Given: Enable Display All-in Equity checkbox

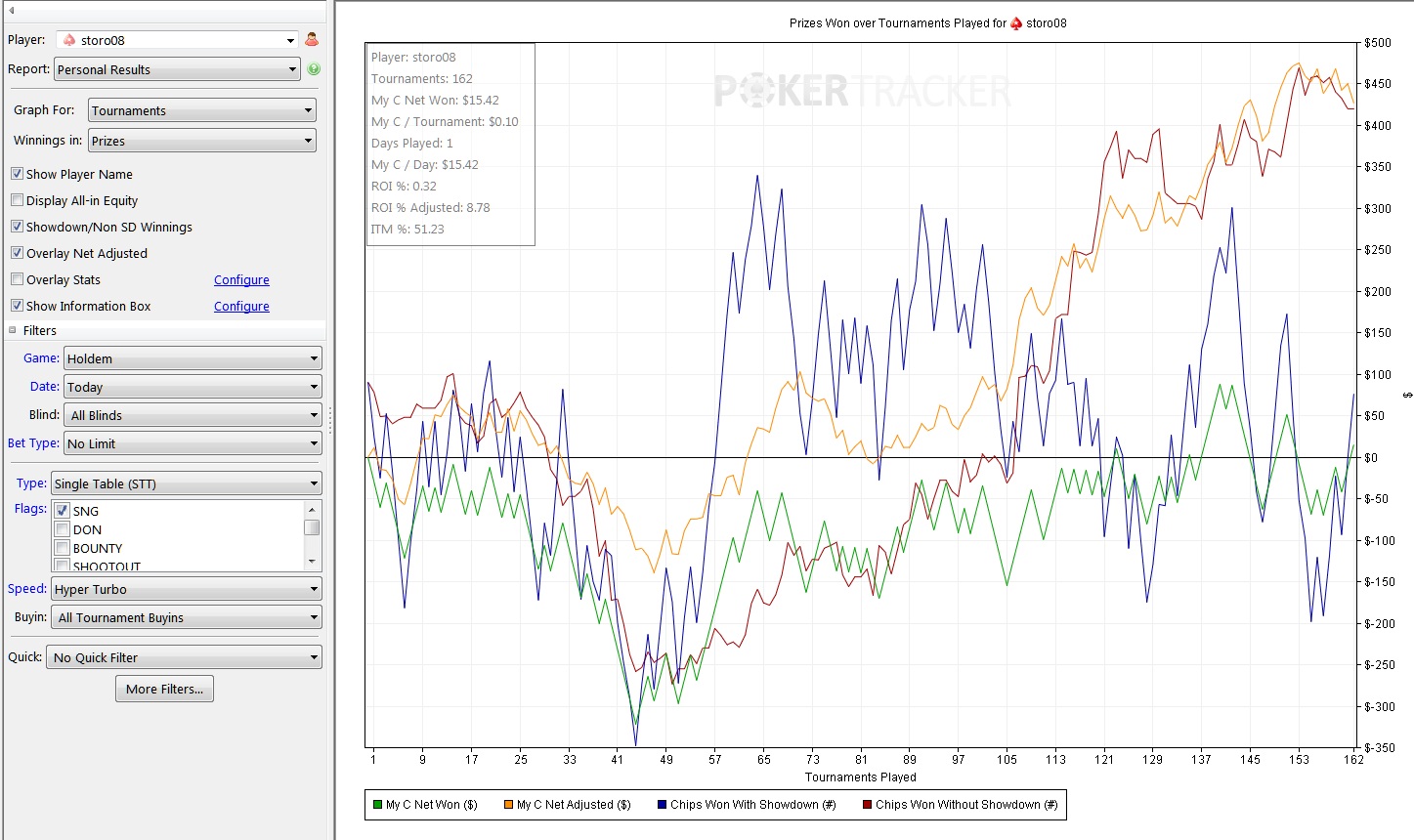Looking at the screenshot, I should point(17,200).
